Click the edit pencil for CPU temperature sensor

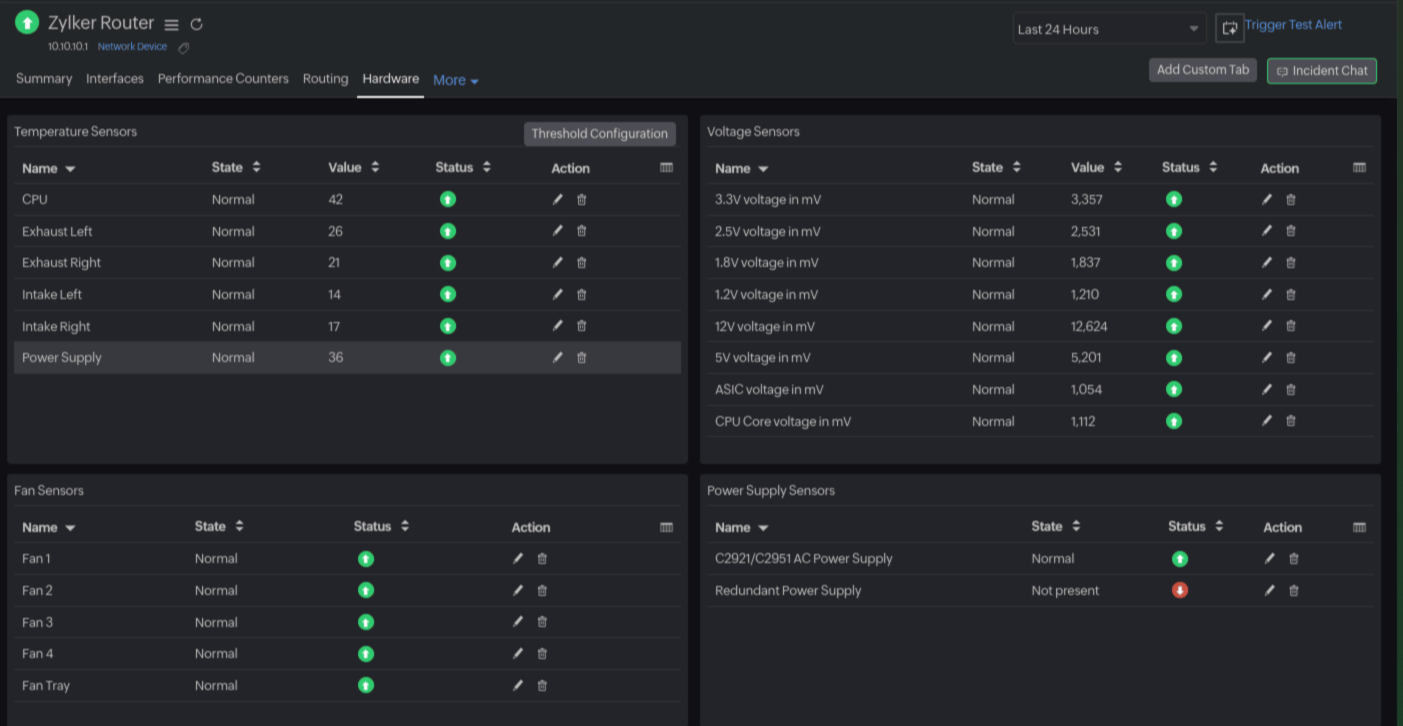coord(558,199)
